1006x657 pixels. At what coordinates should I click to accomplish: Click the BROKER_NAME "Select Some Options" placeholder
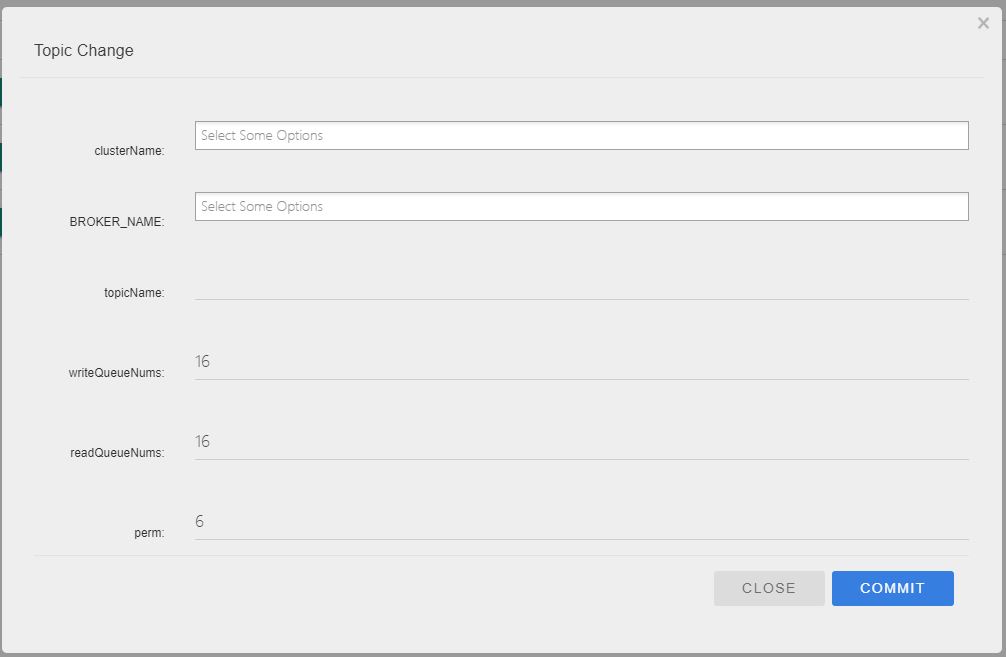coord(262,207)
